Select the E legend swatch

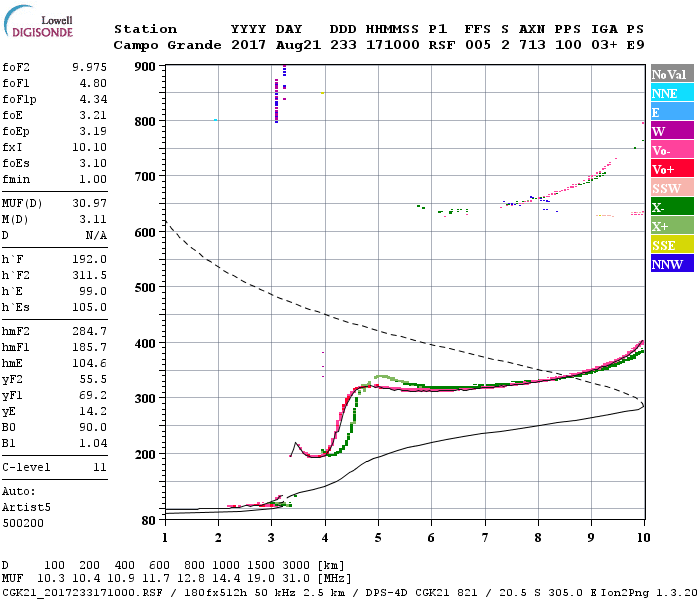pyautogui.click(x=672, y=112)
